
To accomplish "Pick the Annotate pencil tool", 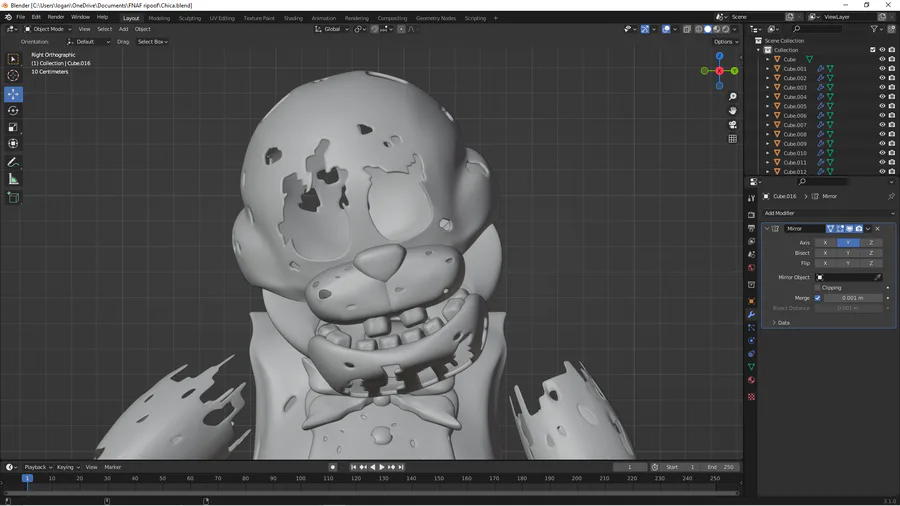I will point(13,162).
